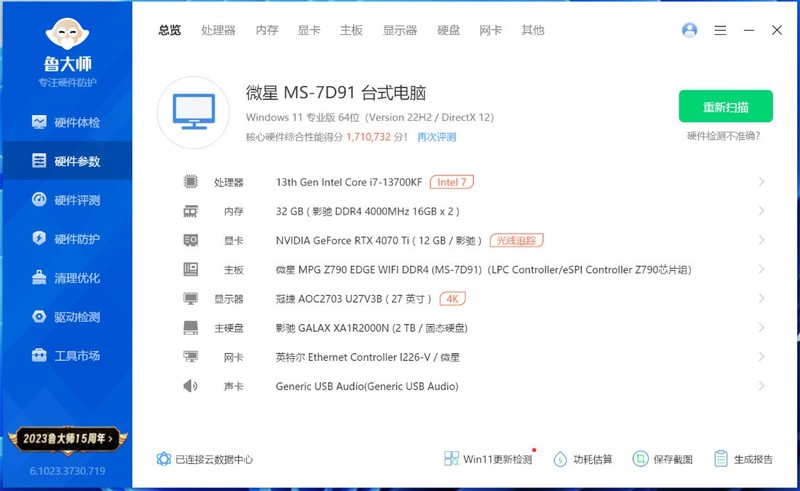The image size is (800, 491).
Task: Click the 重新扫描 rescan button
Action: click(x=726, y=106)
